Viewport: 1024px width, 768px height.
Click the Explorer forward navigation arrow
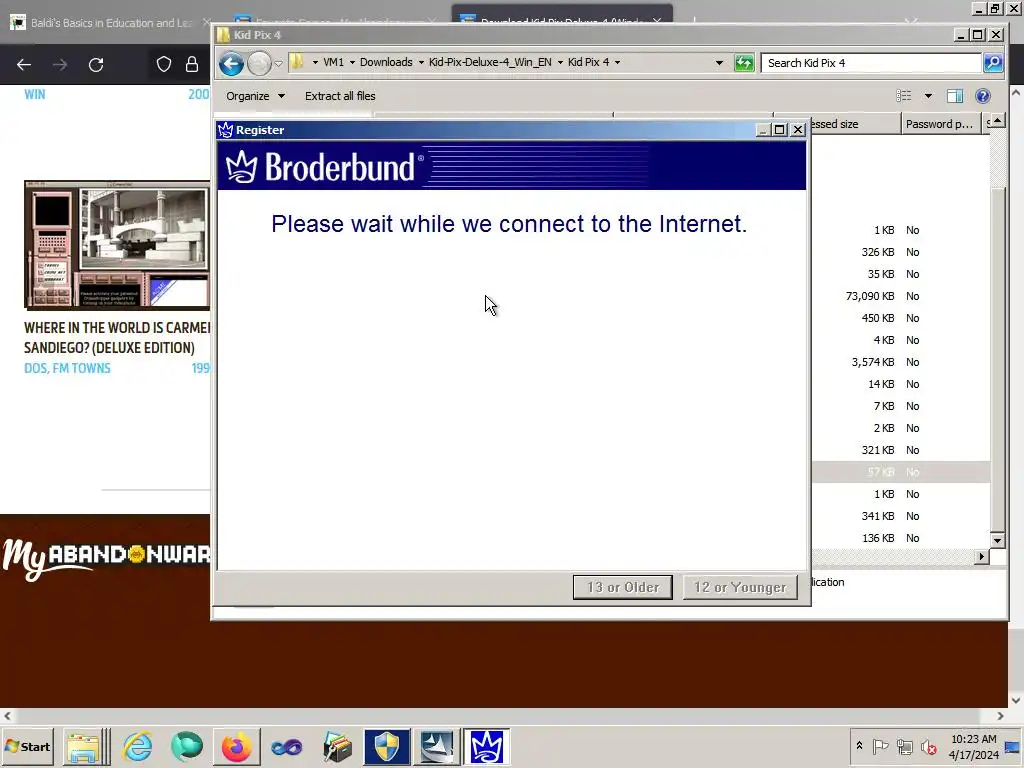(x=259, y=63)
